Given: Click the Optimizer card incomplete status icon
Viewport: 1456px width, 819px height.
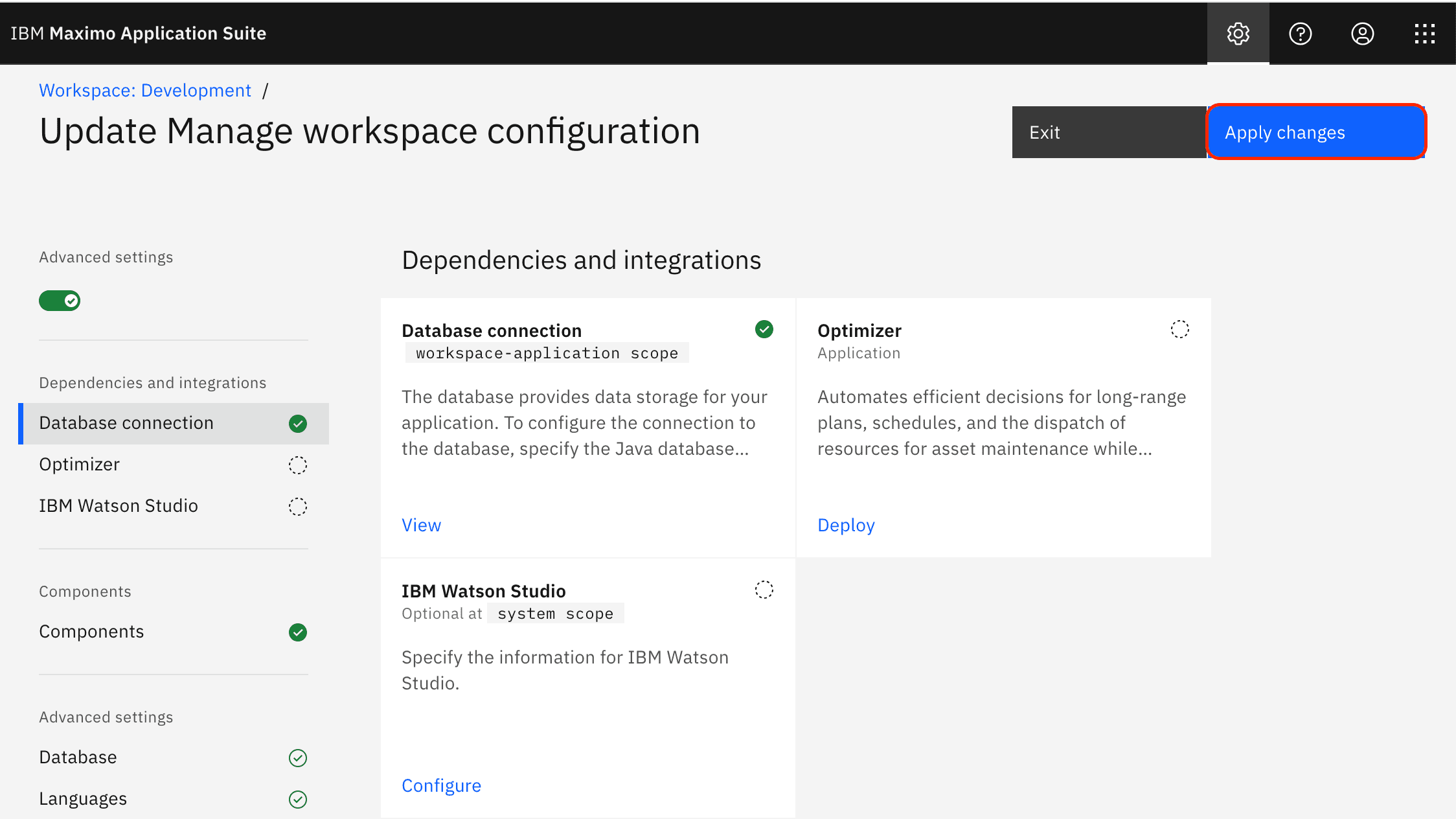Looking at the screenshot, I should [x=1180, y=329].
